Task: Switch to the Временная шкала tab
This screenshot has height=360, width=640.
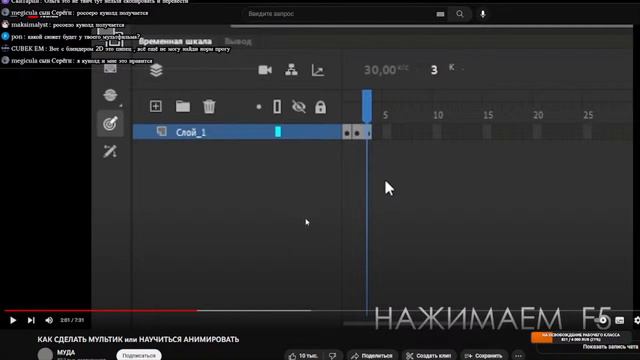Action: click(x=175, y=41)
